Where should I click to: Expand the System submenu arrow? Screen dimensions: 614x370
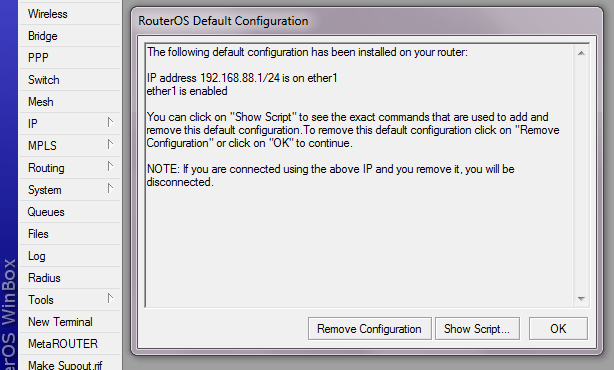pyautogui.click(x=110, y=188)
